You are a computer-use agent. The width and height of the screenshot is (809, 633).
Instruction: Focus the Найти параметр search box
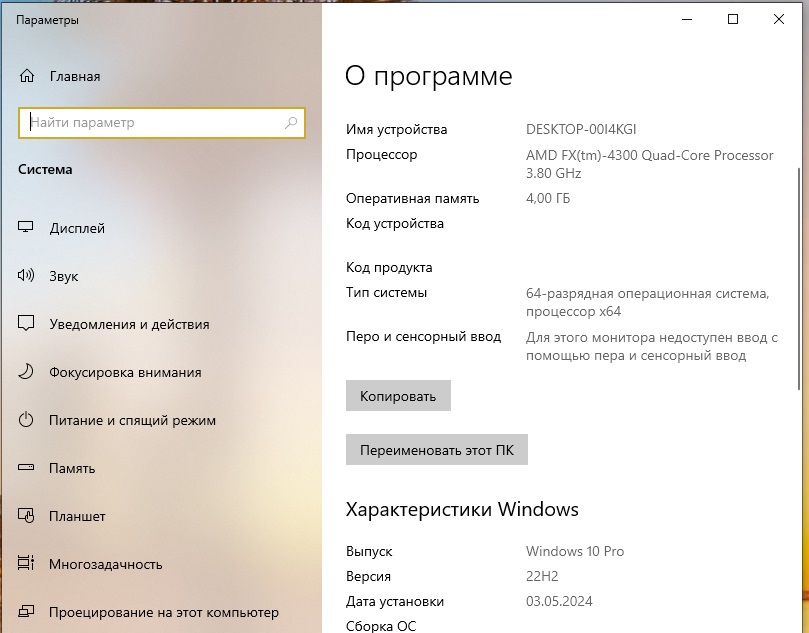tap(161, 123)
